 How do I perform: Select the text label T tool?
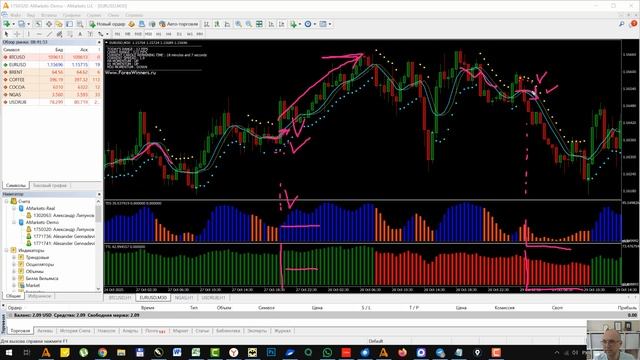(x=90, y=34)
